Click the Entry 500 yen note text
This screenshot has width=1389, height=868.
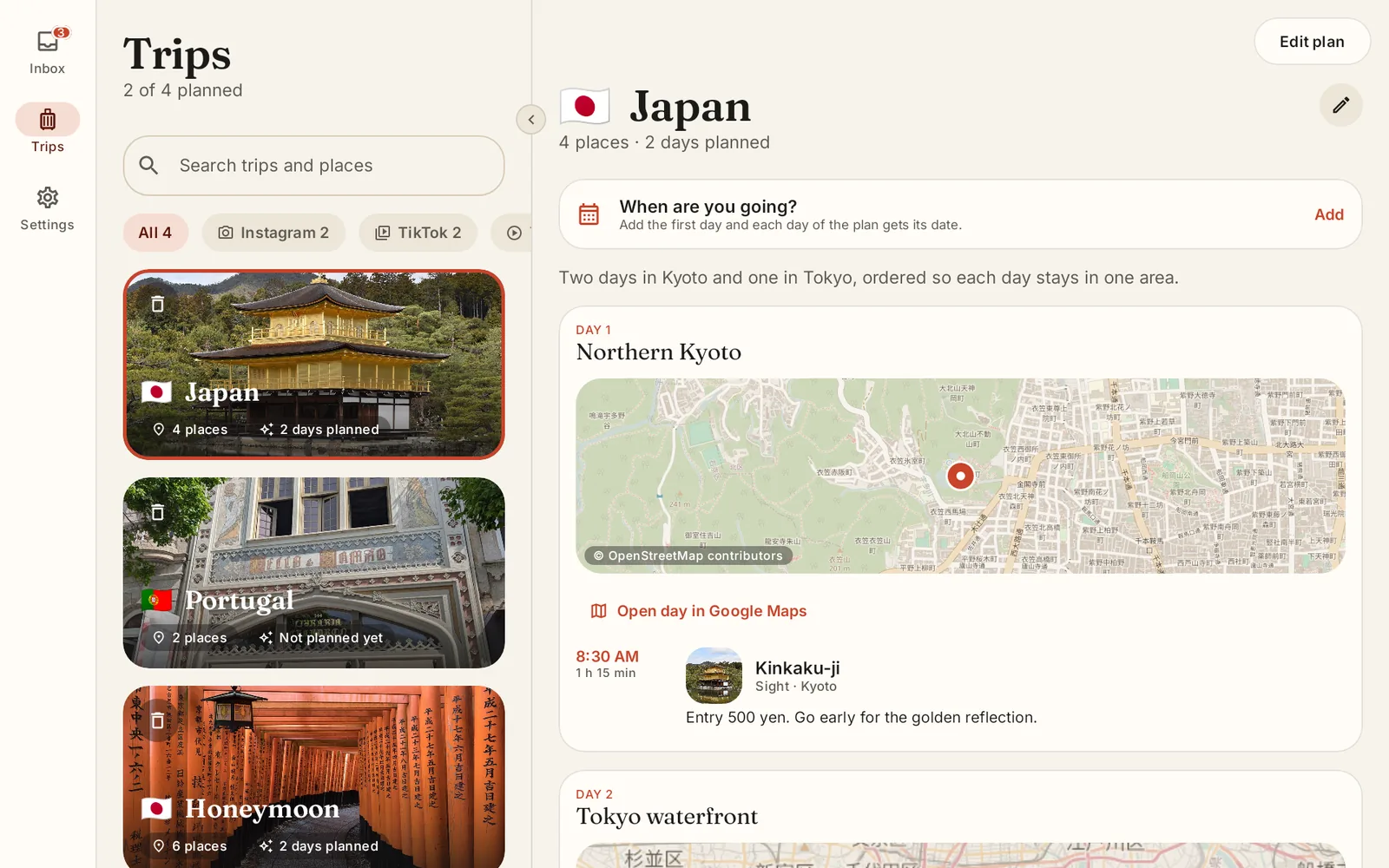click(861, 717)
